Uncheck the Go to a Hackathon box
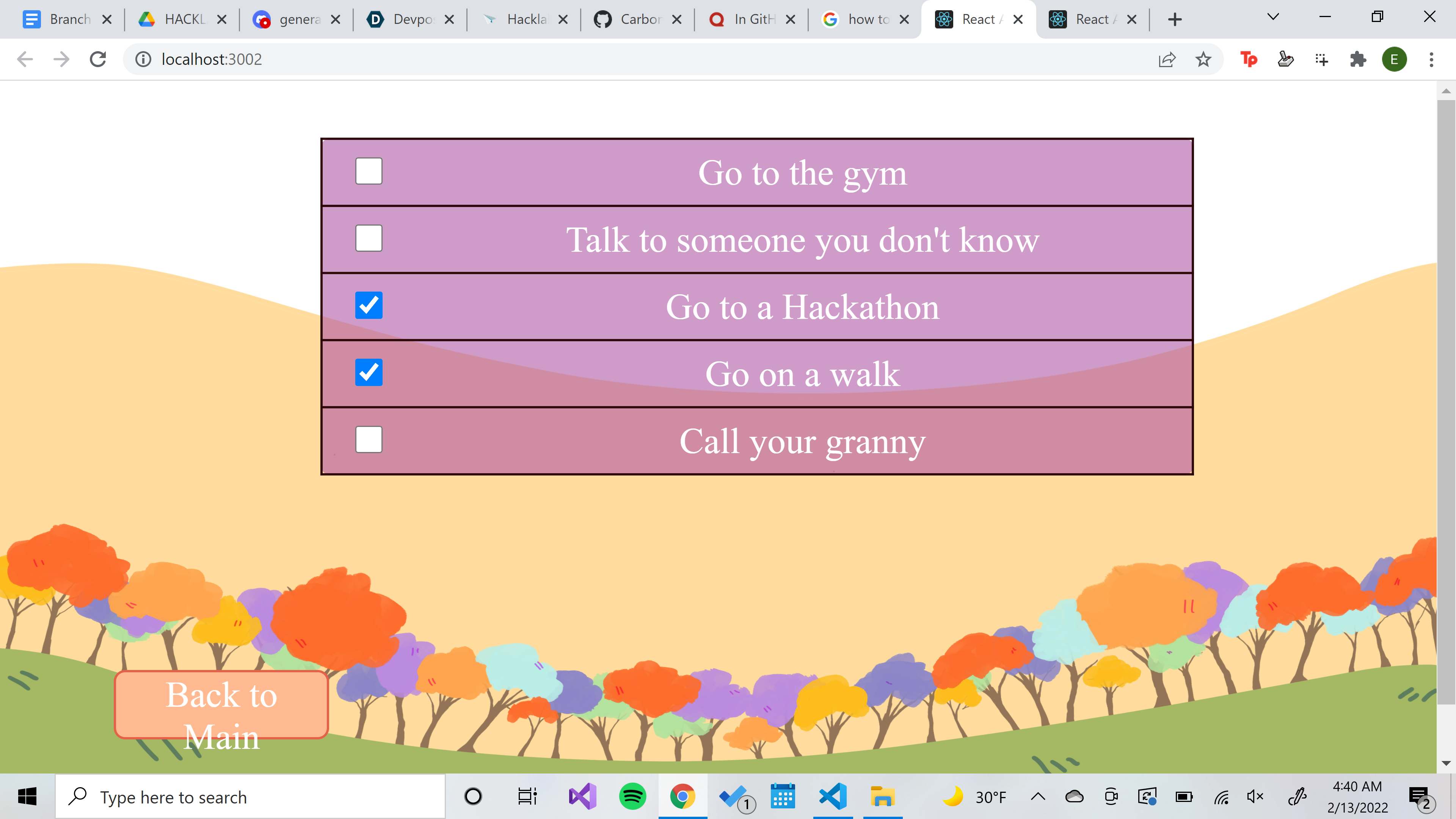Image resolution: width=1456 pixels, height=819 pixels. coord(369,305)
